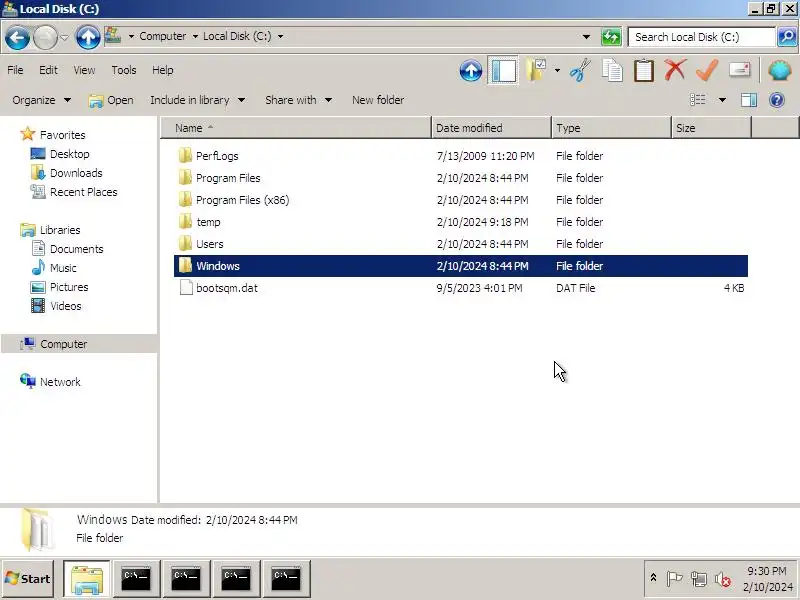Click the blue Back arrow button
The width and height of the screenshot is (800, 600).
(17, 37)
